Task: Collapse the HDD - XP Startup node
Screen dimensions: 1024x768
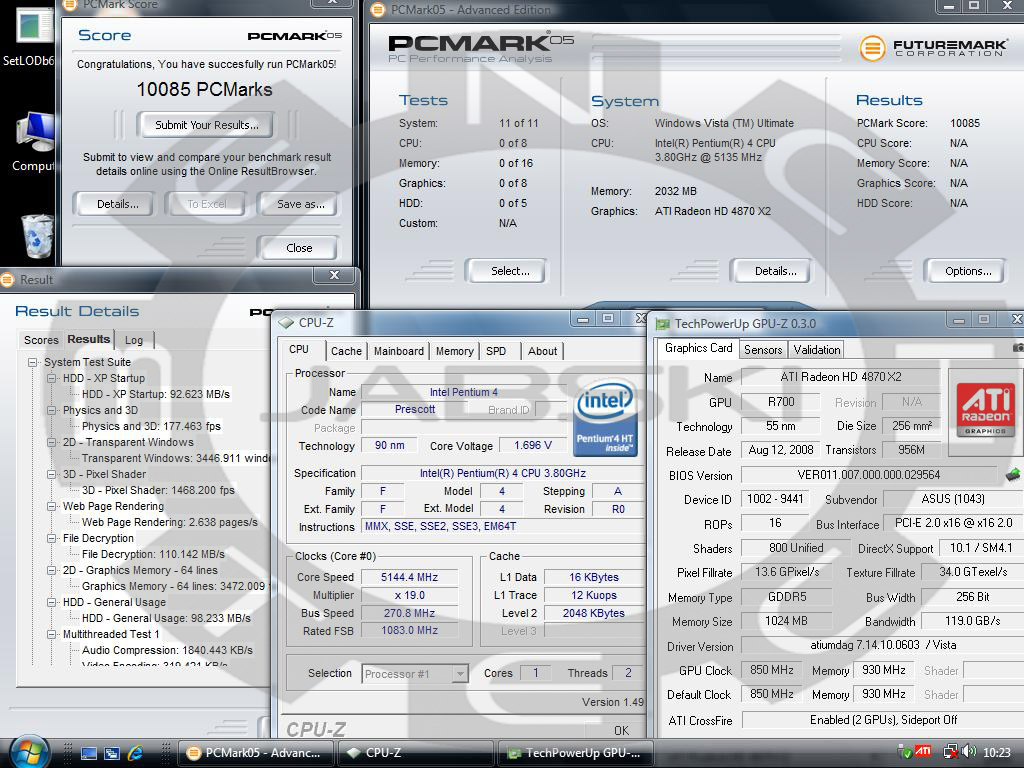Action: coord(52,378)
